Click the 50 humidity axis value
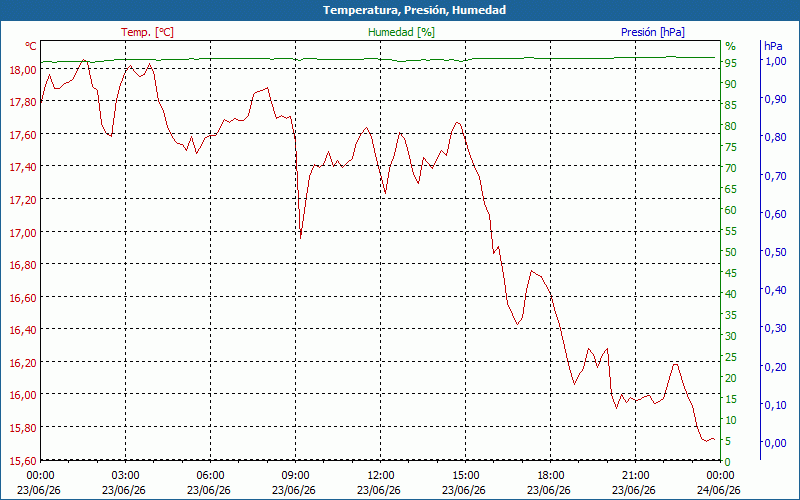Viewport: 800px width, 500px height. click(731, 252)
